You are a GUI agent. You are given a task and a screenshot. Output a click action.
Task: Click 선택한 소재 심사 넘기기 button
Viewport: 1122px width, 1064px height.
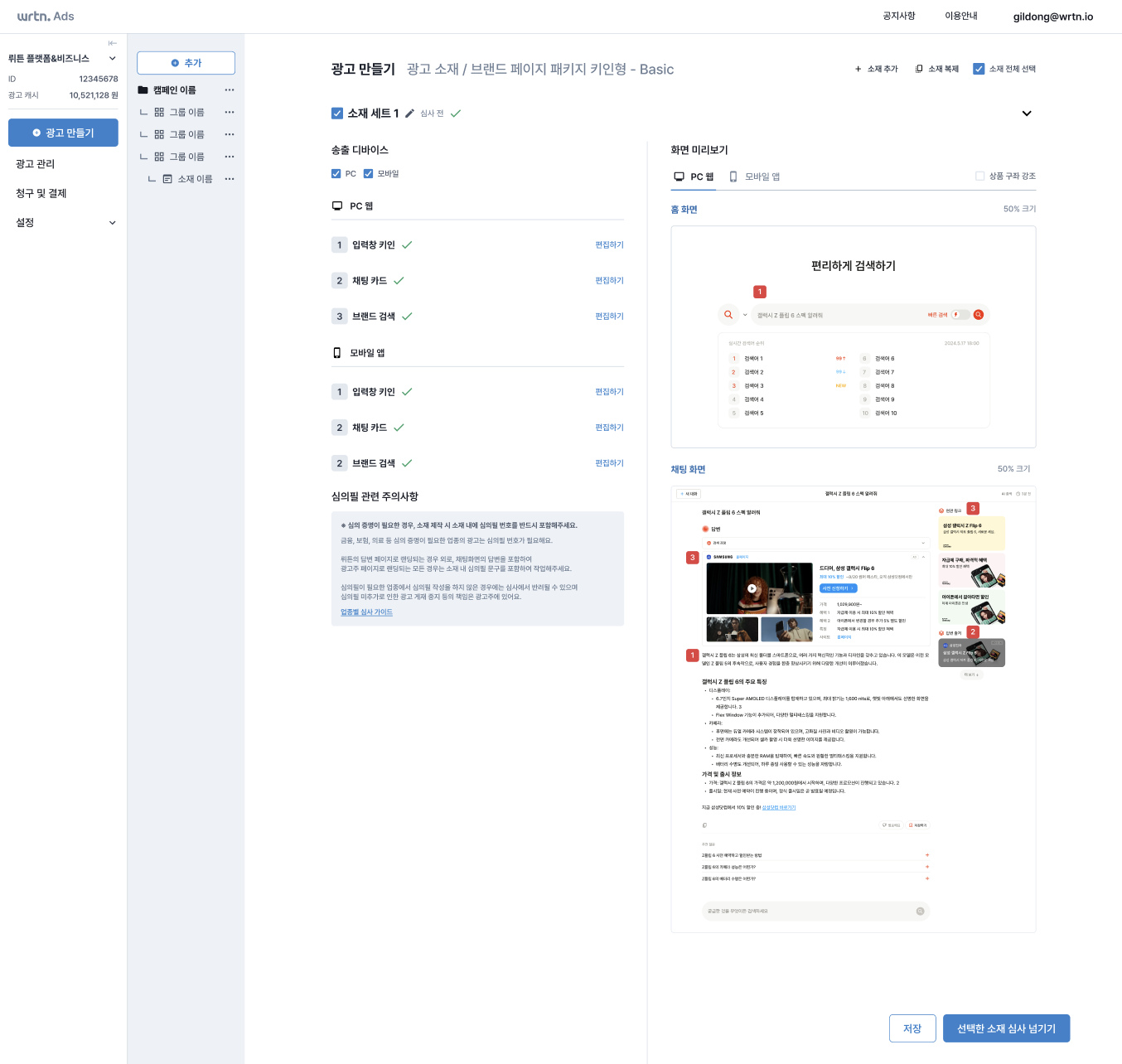pos(1006,1028)
